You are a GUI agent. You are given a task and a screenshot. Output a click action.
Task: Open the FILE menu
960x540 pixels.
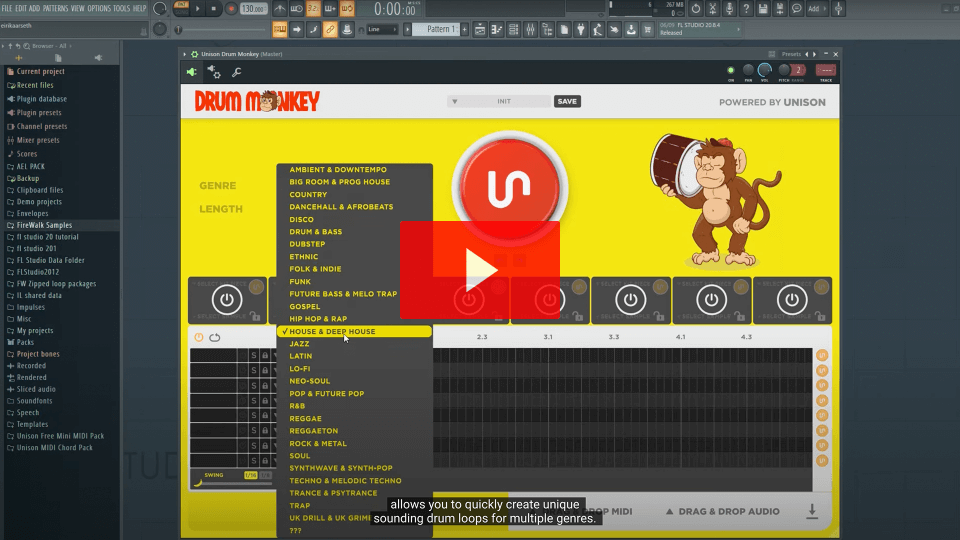7,9
